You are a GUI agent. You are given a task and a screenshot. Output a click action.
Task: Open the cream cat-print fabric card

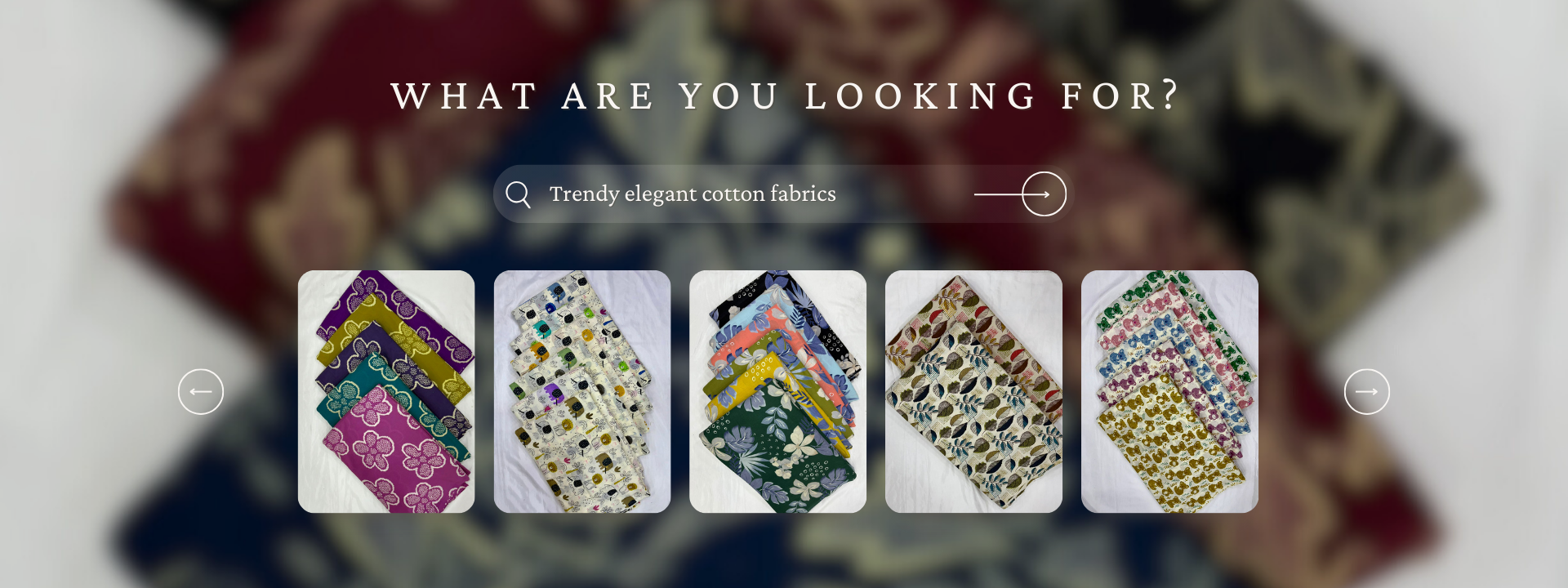(x=582, y=392)
